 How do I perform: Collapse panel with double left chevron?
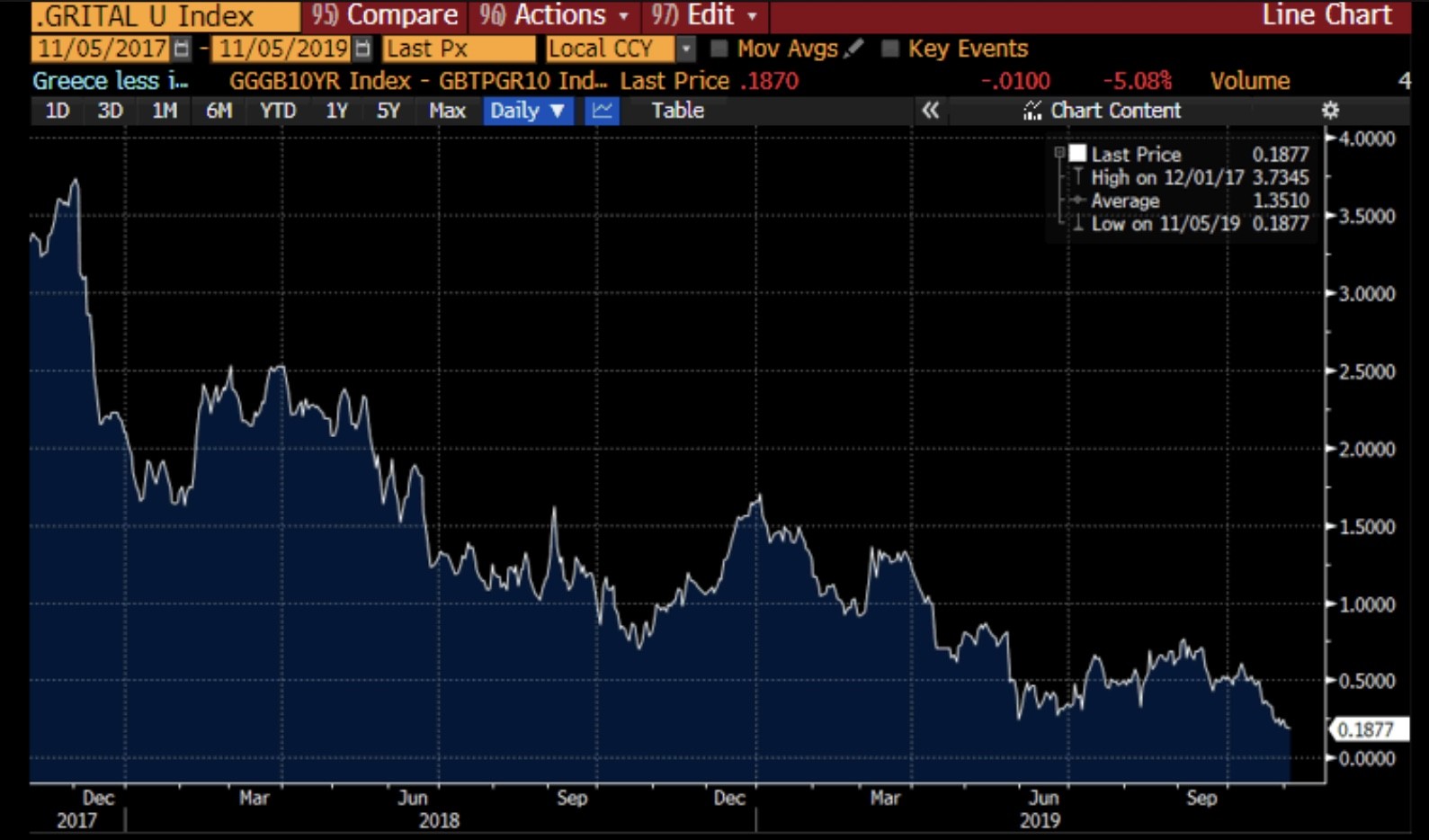[x=930, y=111]
